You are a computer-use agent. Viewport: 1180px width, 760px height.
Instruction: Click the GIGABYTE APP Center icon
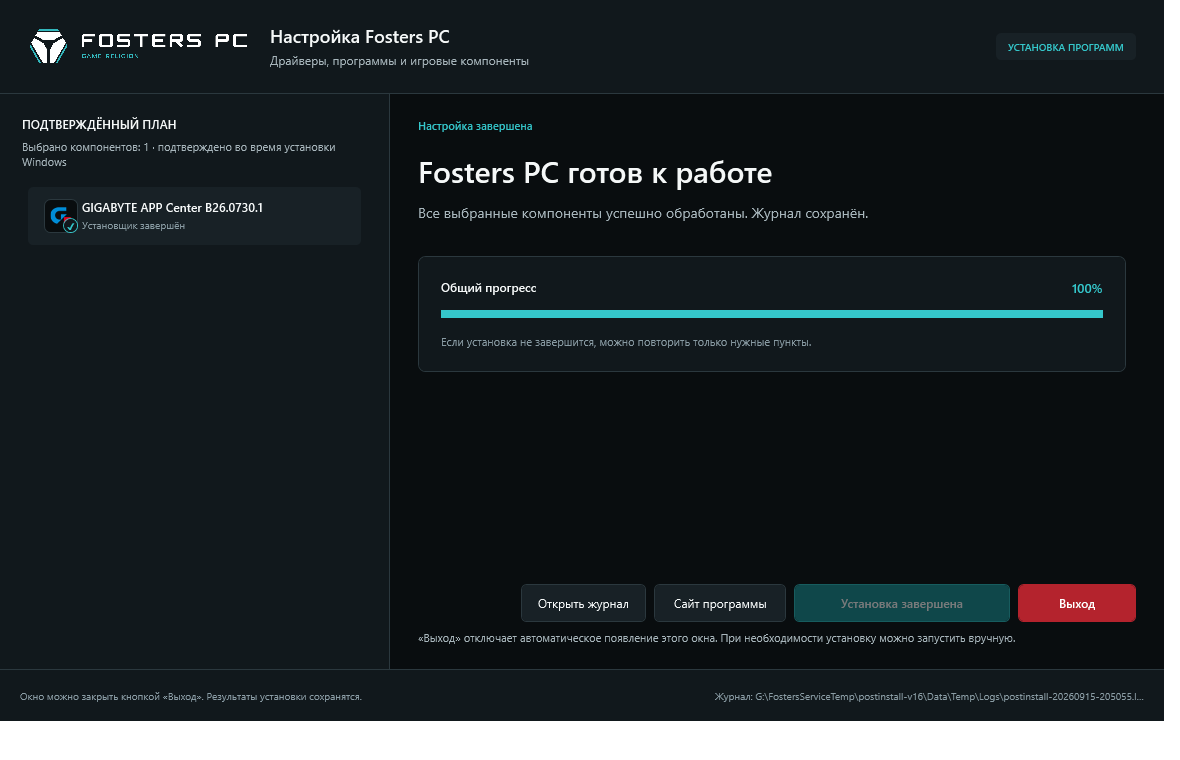tap(61, 216)
